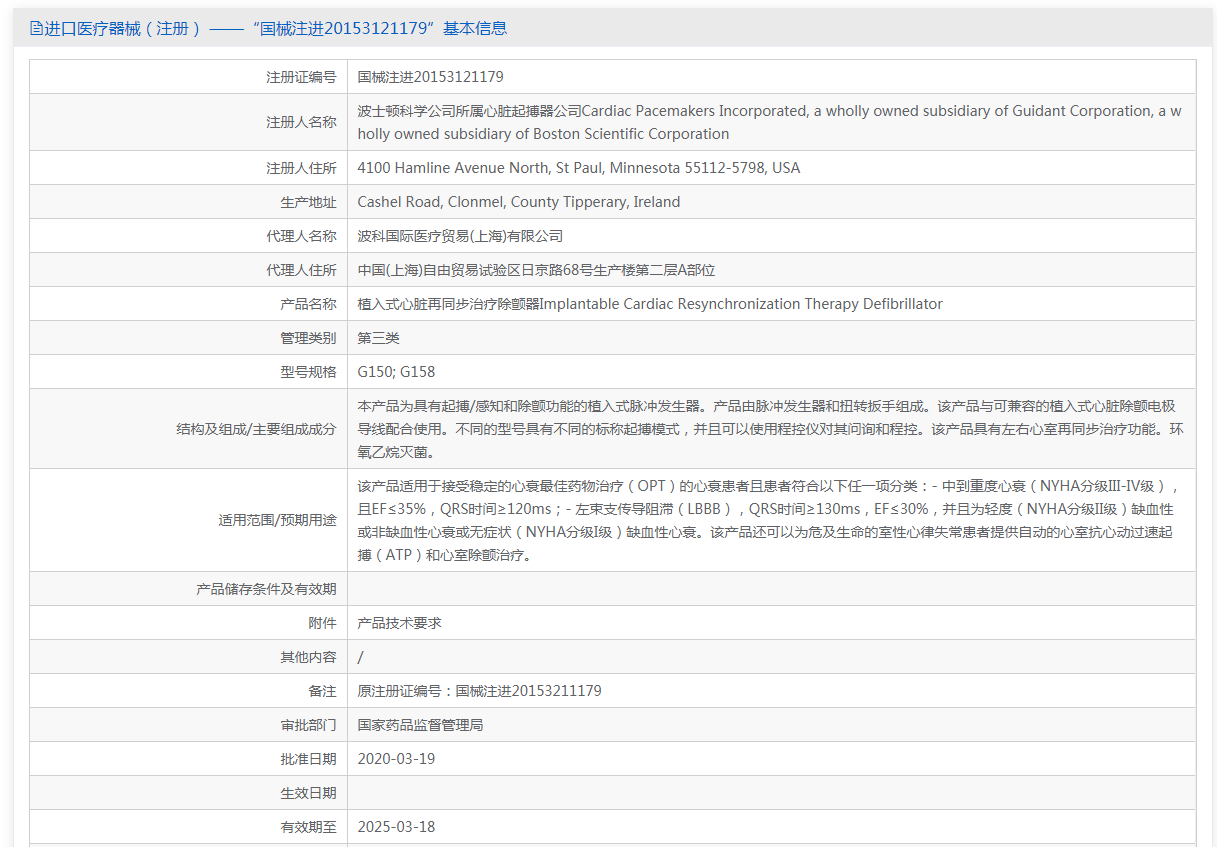Click the value 国家药品监督管理局
The image size is (1217, 847).
click(421, 725)
